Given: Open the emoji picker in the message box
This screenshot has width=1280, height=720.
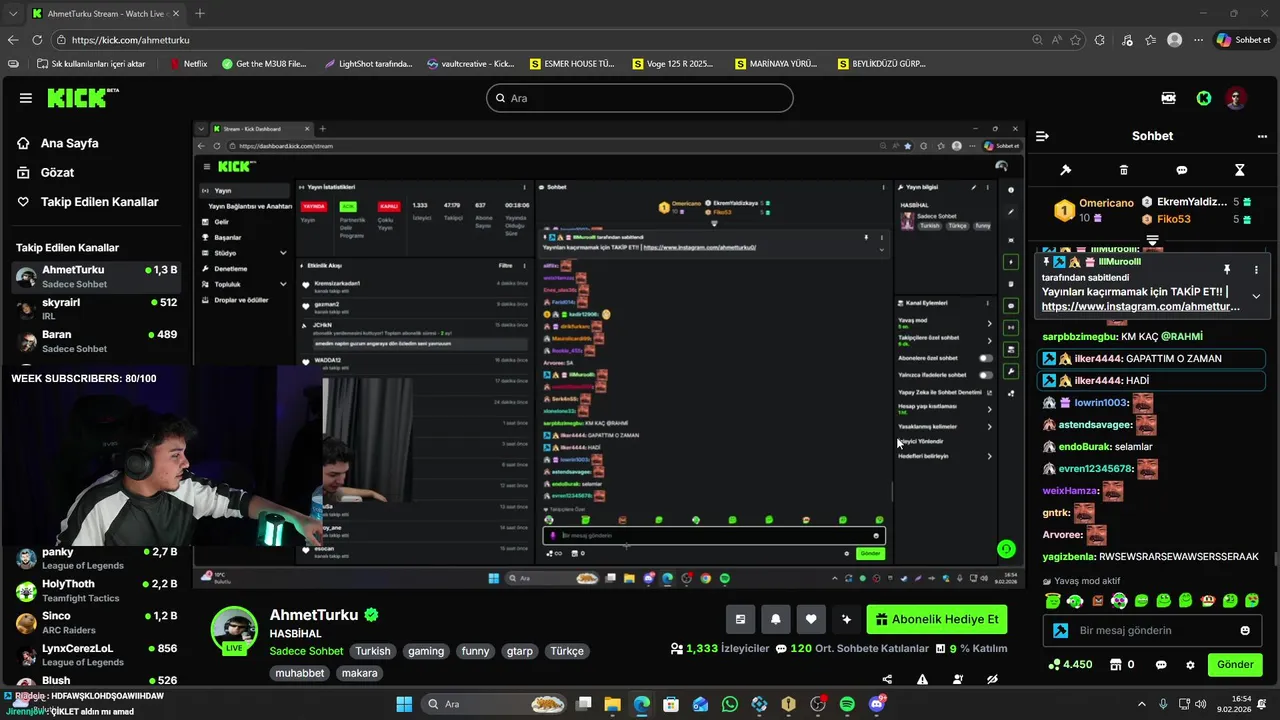Looking at the screenshot, I should (1245, 630).
